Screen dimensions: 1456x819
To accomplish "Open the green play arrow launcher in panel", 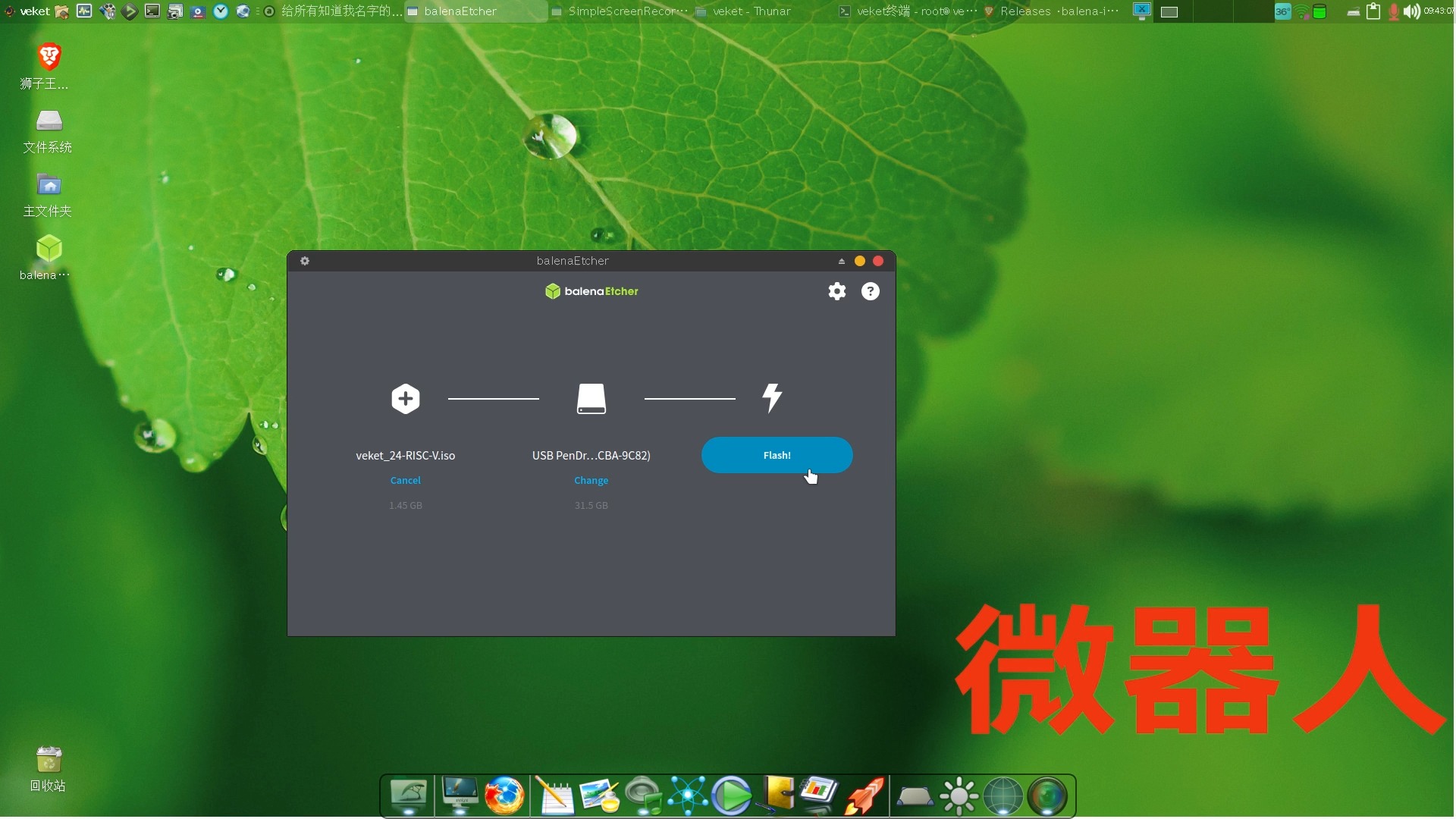I will (130, 11).
